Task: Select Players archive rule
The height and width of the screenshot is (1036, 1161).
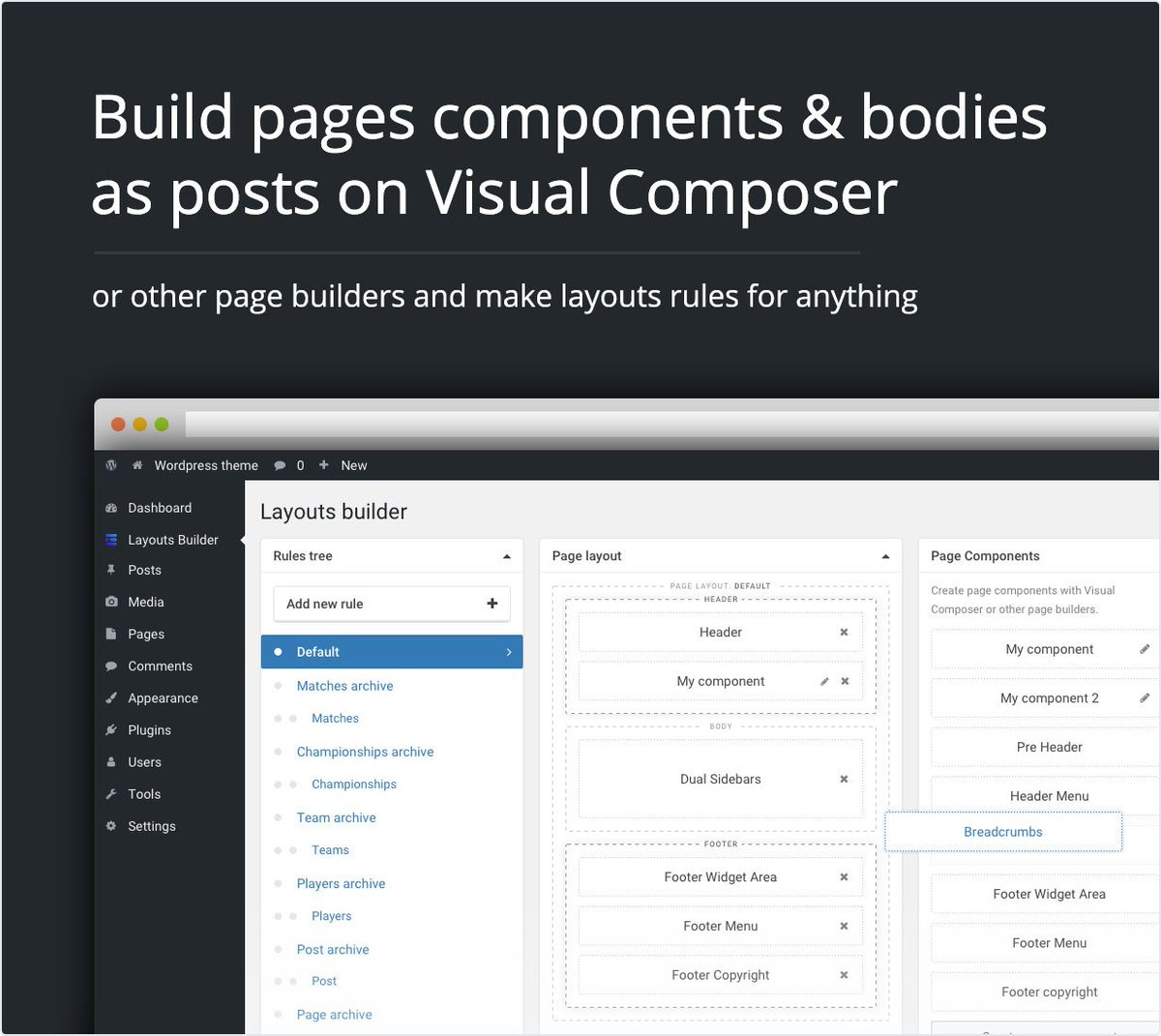Action: click(x=341, y=883)
